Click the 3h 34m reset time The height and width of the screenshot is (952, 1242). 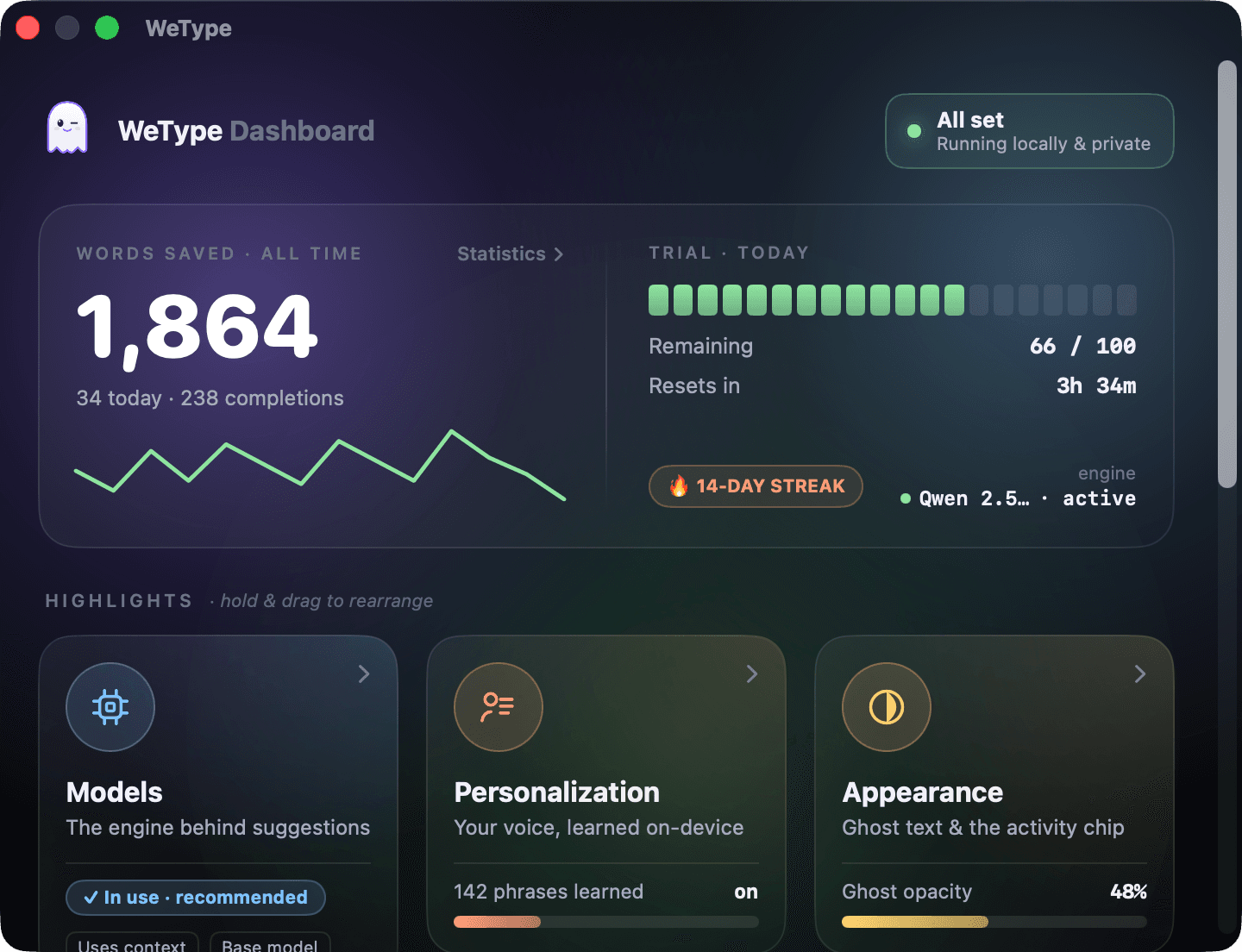point(1096,385)
